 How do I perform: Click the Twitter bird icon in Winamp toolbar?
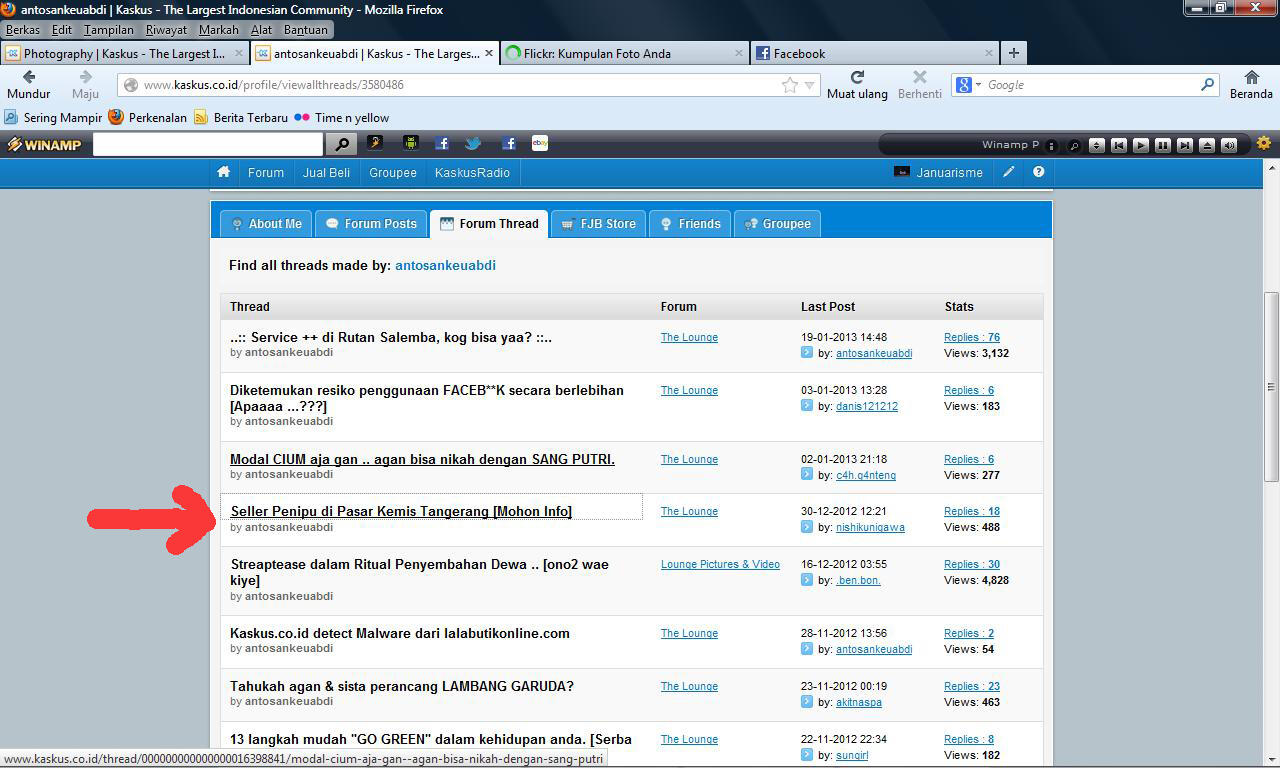coord(473,144)
